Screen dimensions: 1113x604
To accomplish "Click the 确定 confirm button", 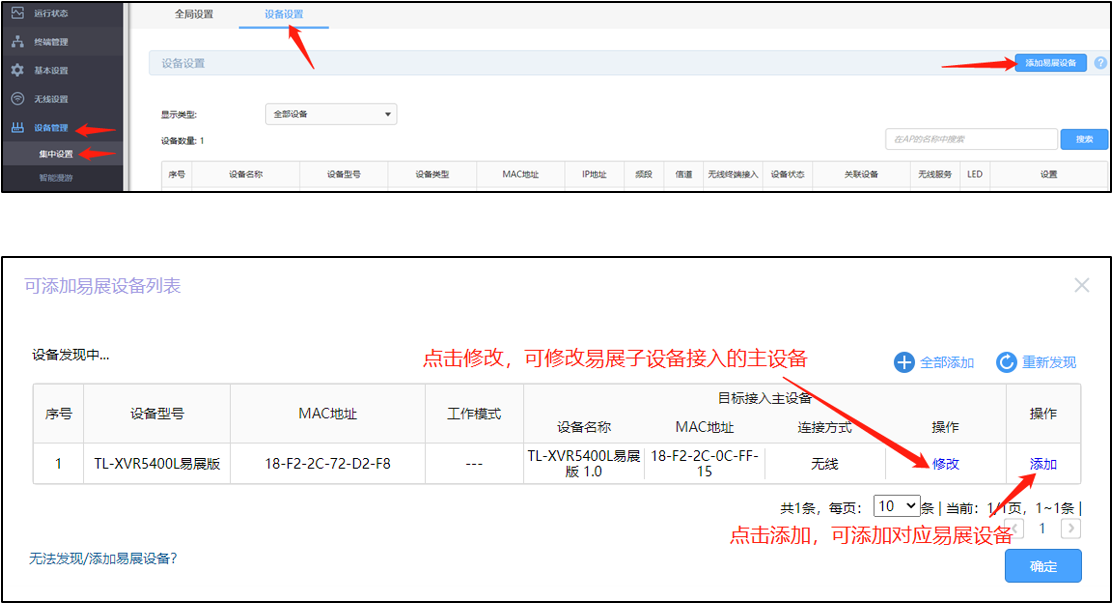I will pyautogui.click(x=1043, y=566).
